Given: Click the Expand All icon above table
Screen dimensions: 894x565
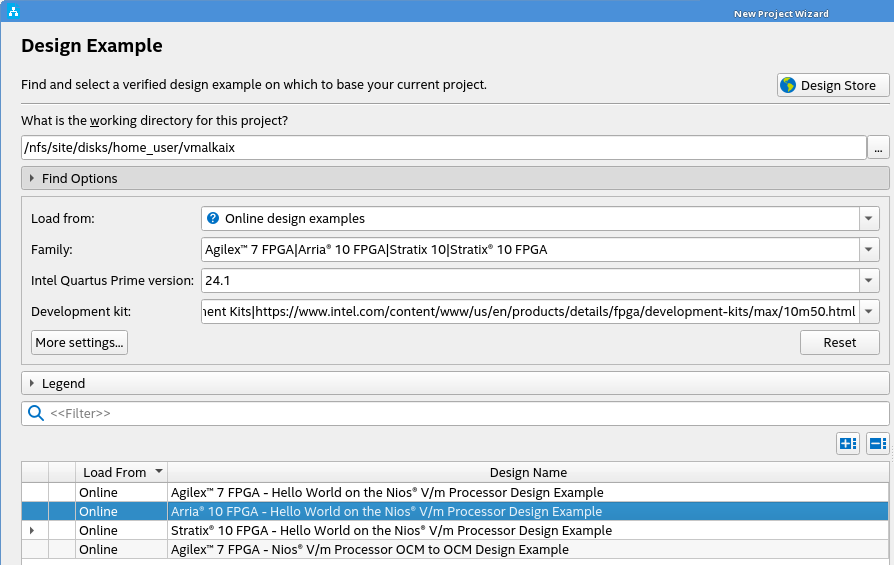Looking at the screenshot, I should coord(847,443).
